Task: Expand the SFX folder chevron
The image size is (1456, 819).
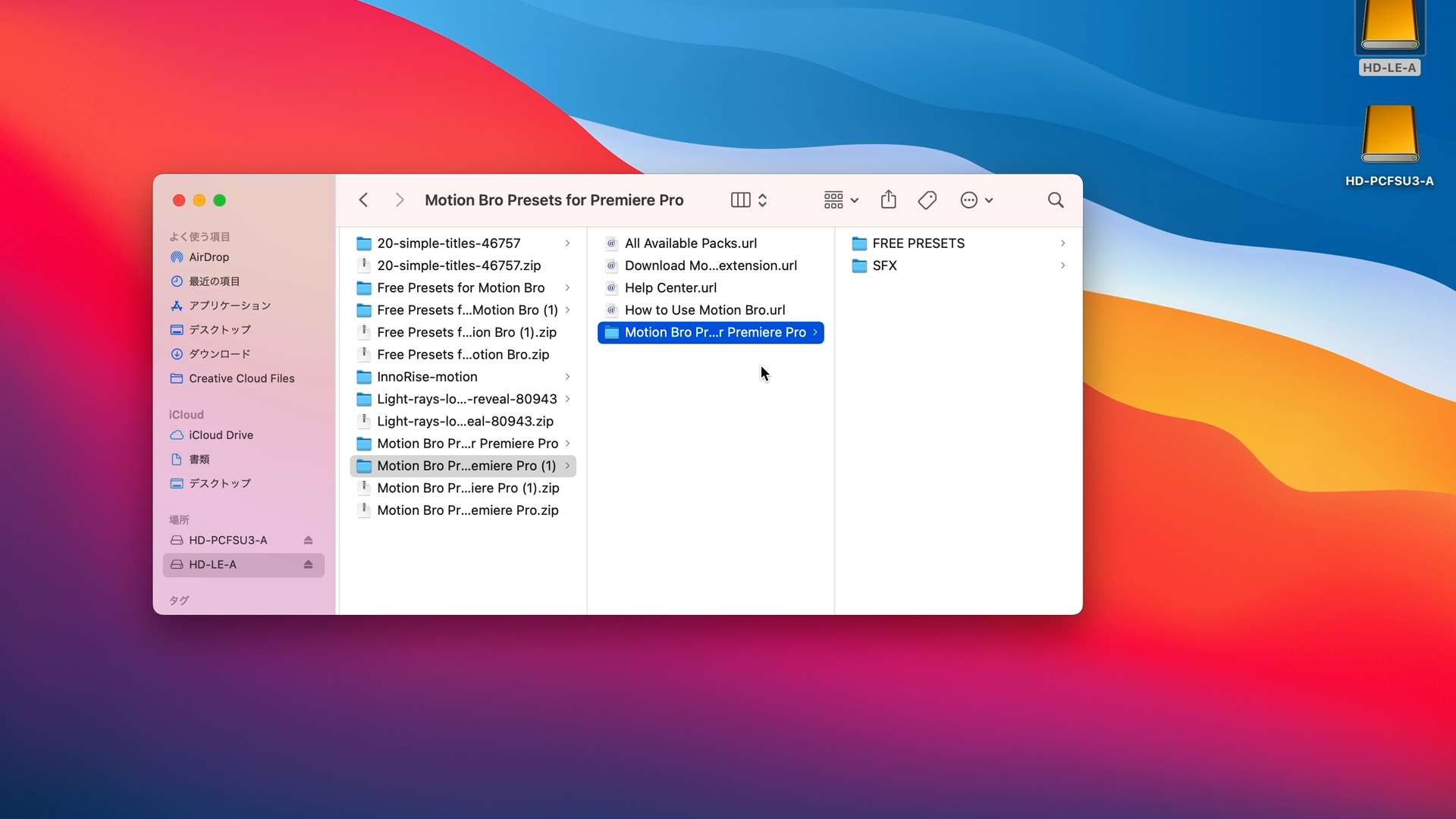Action: point(1062,265)
